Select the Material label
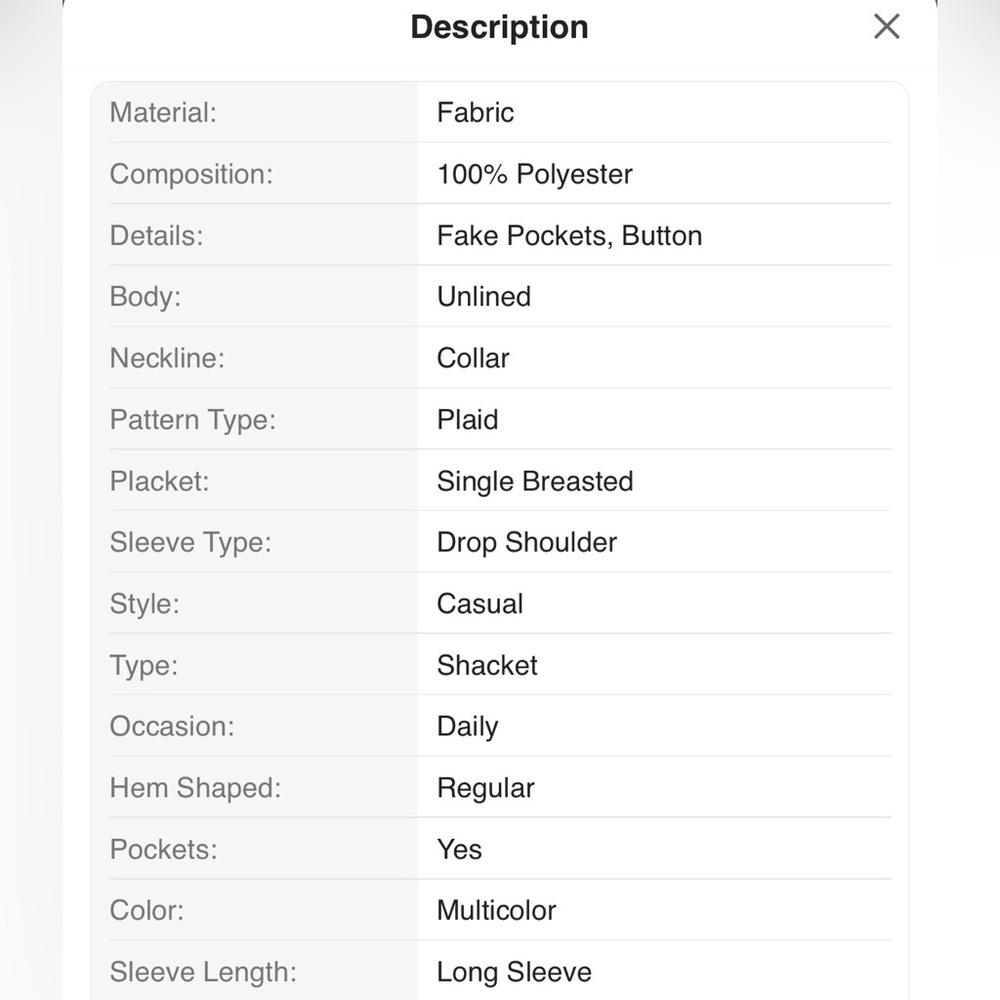 163,113
